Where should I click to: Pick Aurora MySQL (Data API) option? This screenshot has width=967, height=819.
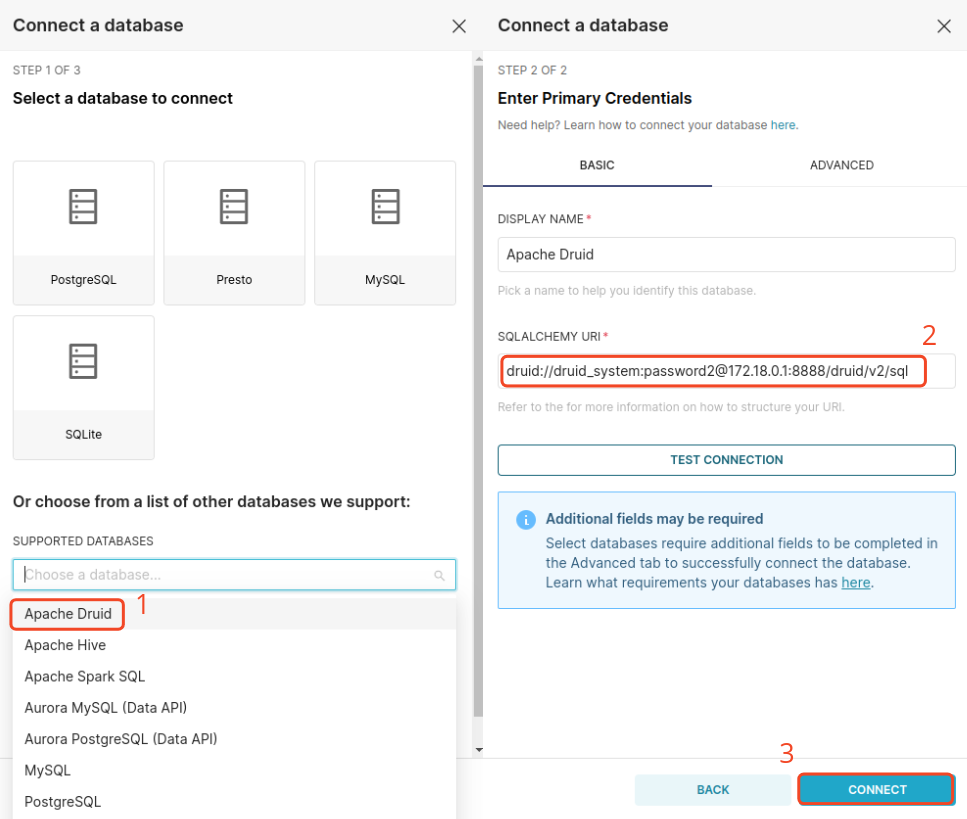(x=106, y=708)
